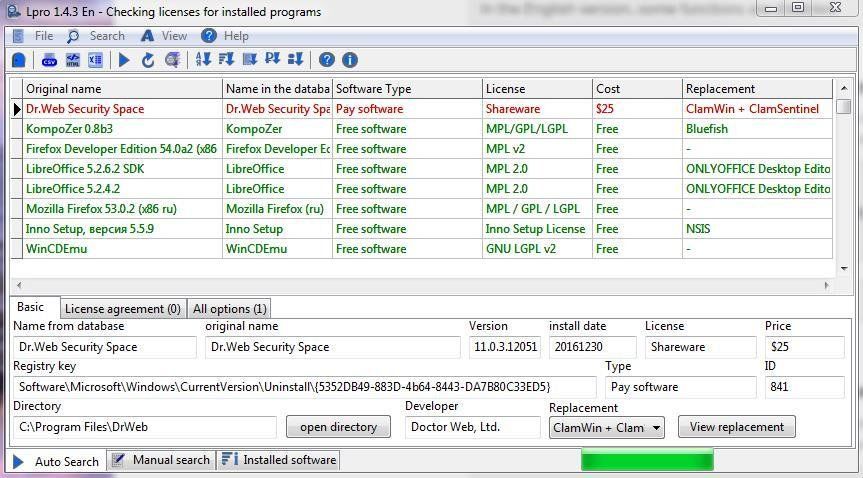
Task: Click the Type field showing Pay software
Action: [681, 387]
